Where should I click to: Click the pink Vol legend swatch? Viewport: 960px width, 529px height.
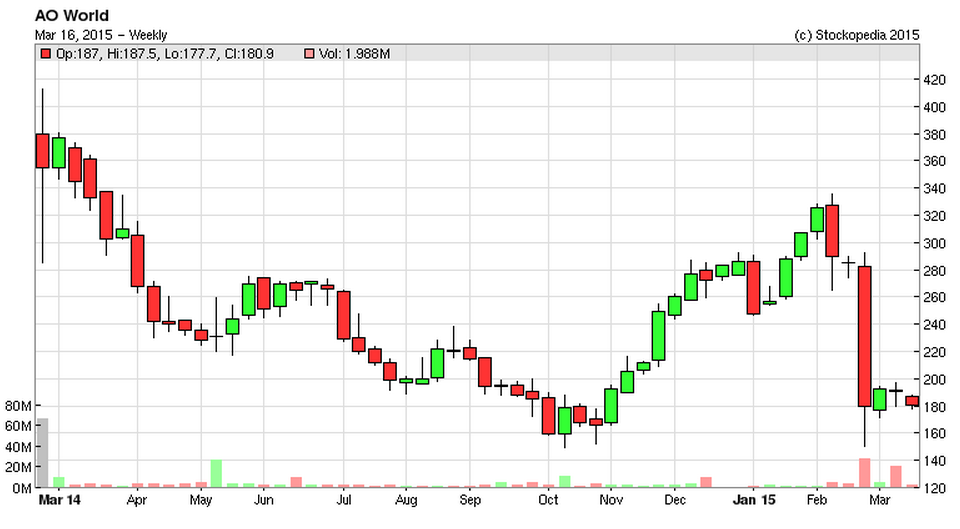pyautogui.click(x=309, y=54)
